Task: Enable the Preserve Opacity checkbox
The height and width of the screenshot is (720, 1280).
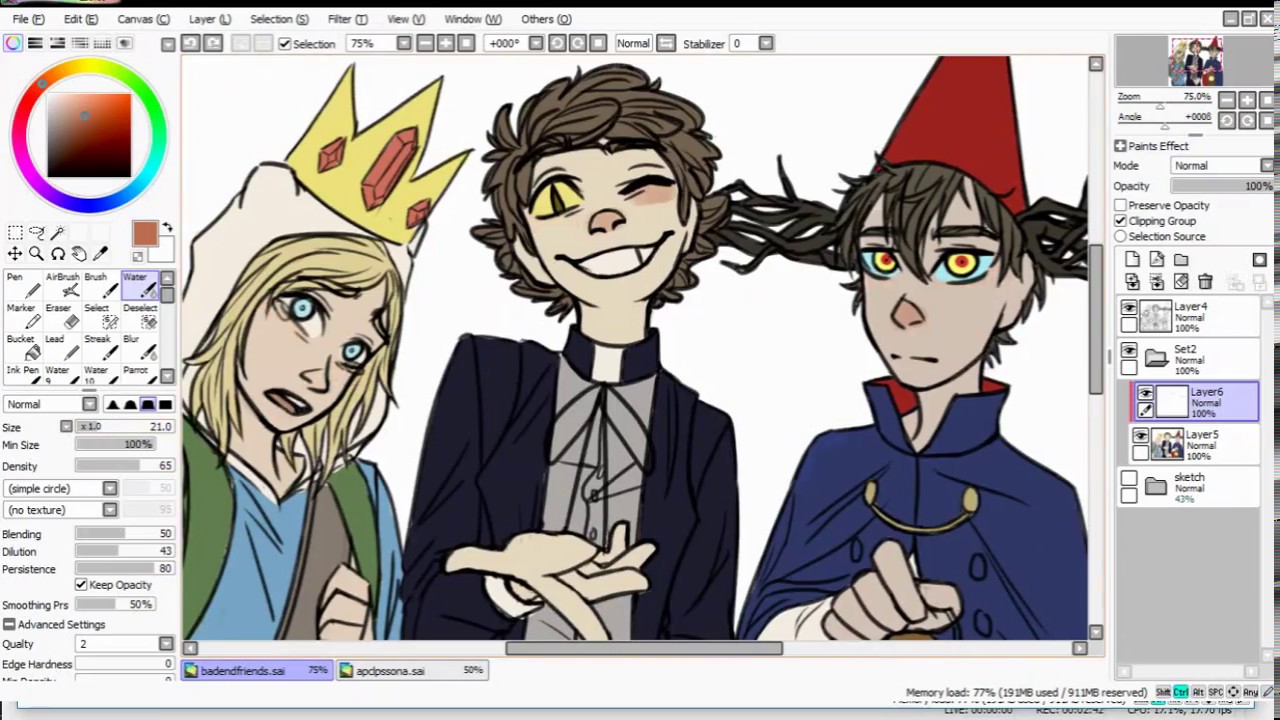Action: pos(1121,205)
